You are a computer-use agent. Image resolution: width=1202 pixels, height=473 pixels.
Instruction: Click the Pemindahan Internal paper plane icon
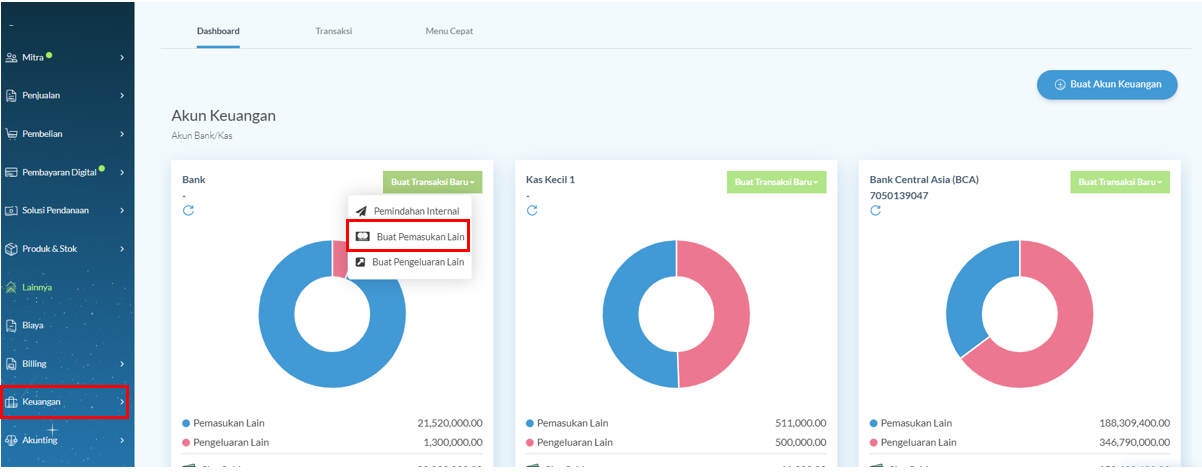pos(362,211)
